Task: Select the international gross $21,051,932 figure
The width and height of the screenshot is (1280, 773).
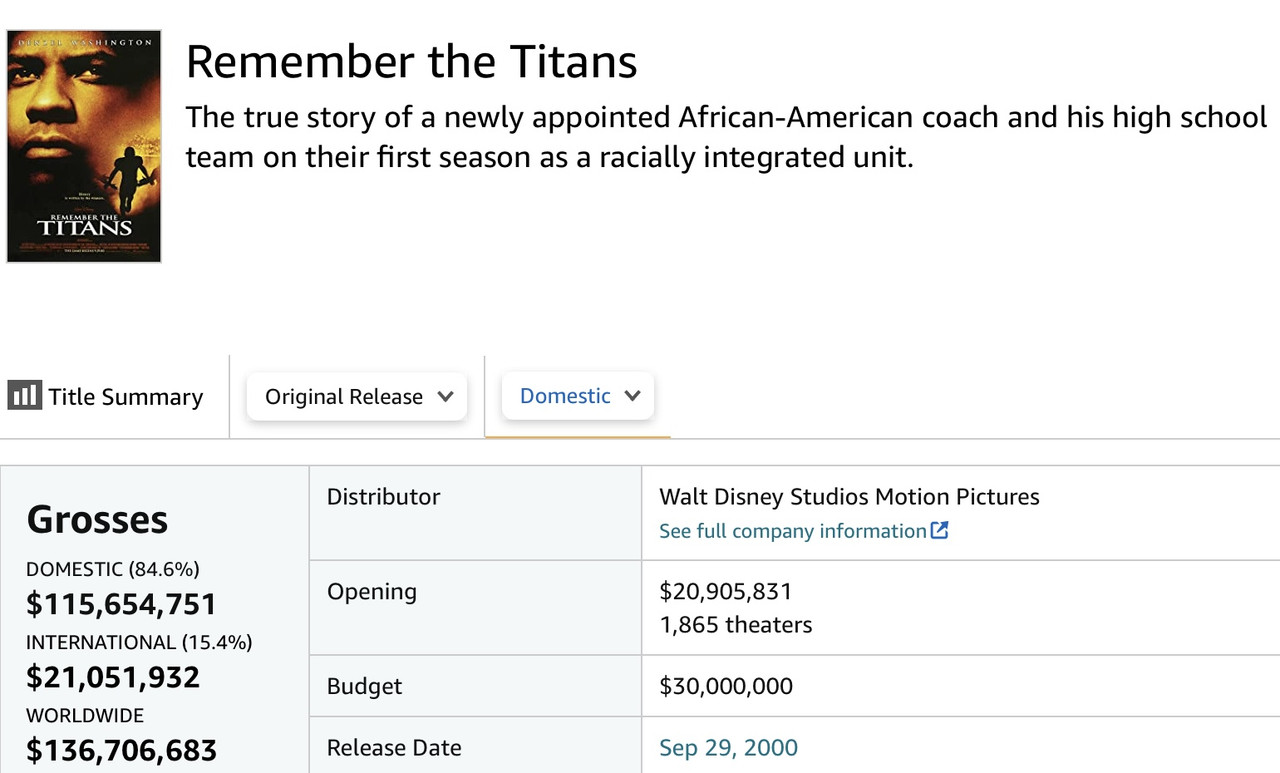Action: pos(113,677)
